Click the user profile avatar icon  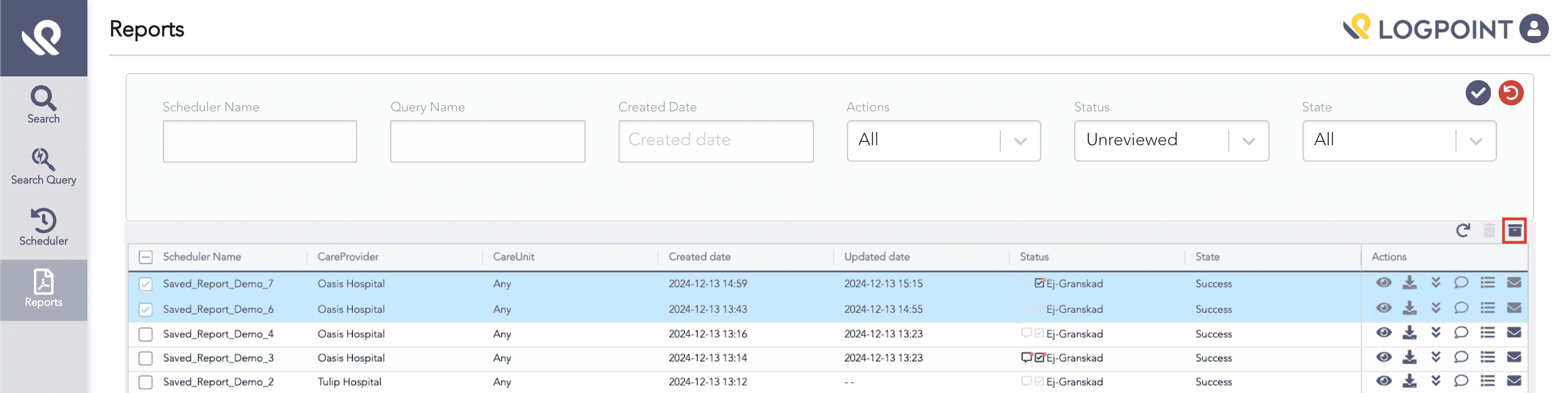pyautogui.click(x=1533, y=28)
